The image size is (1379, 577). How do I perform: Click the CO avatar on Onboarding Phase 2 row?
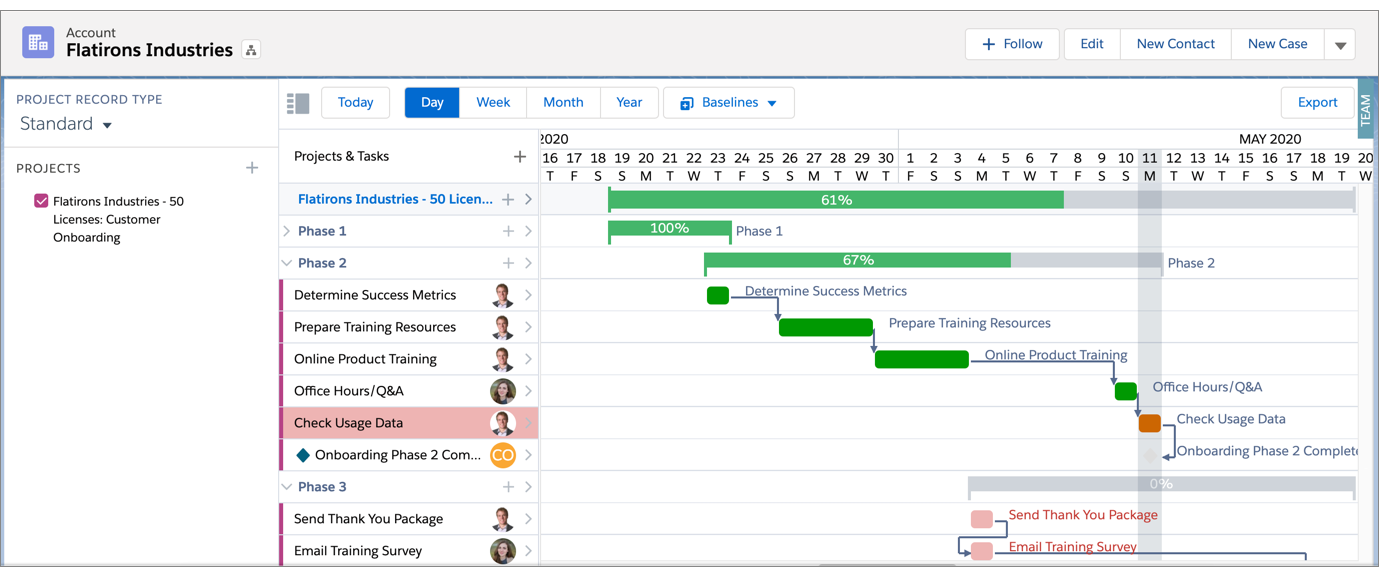pos(502,455)
